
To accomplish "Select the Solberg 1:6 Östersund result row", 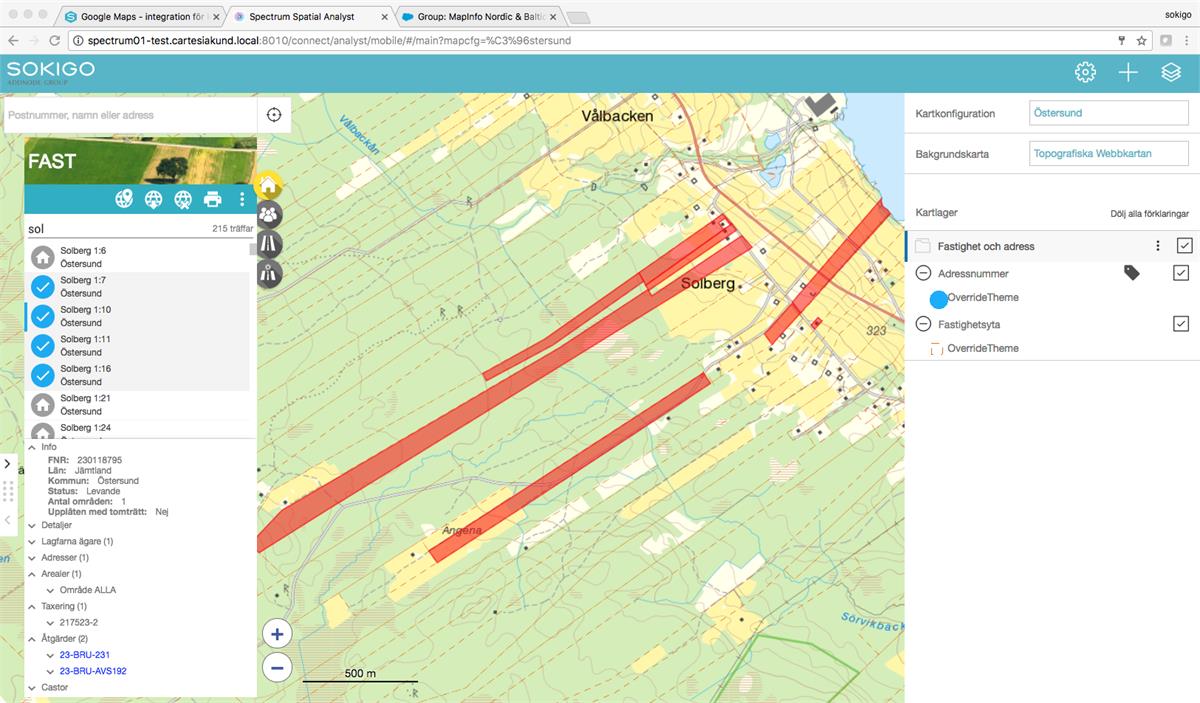I will click(x=137, y=257).
